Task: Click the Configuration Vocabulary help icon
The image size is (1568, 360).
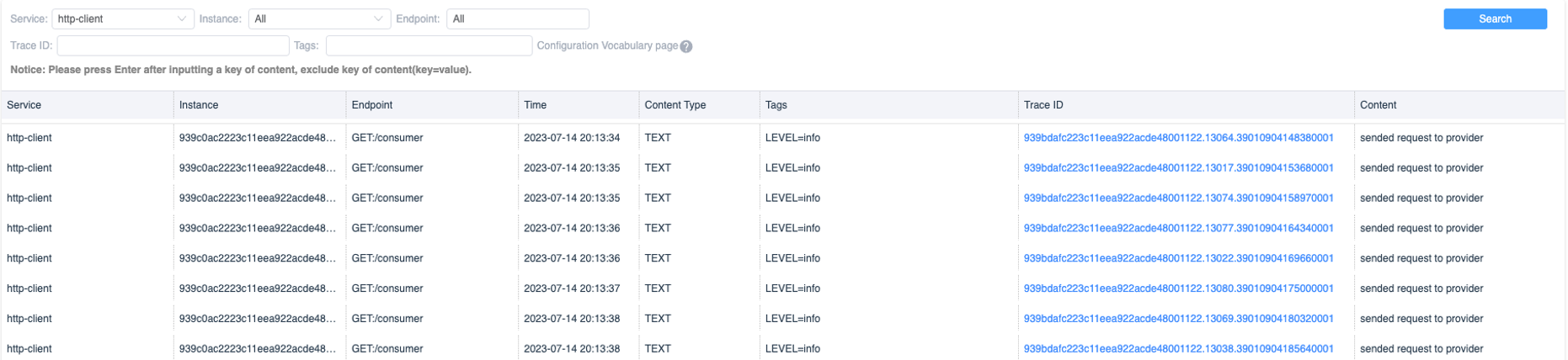Action: click(x=686, y=47)
